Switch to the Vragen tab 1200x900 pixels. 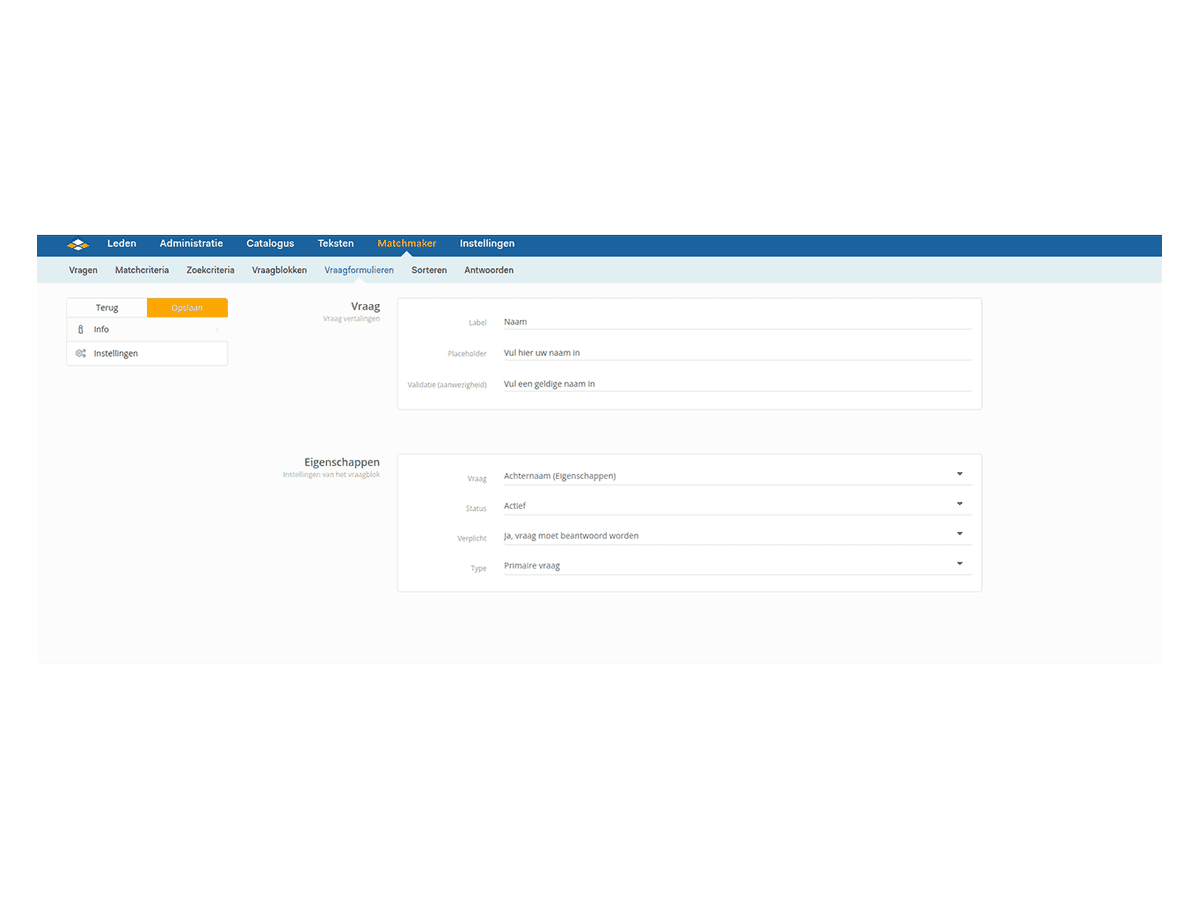[83, 270]
